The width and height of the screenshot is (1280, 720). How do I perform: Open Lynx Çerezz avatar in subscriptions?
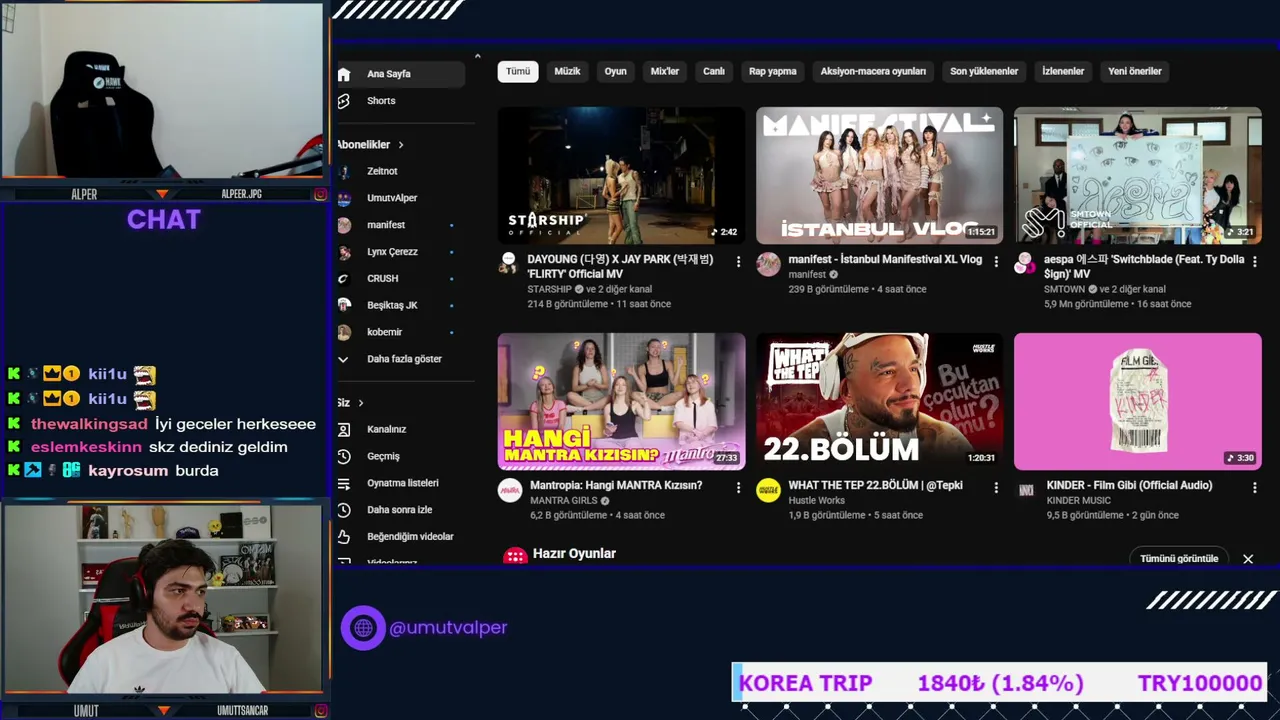(x=344, y=252)
